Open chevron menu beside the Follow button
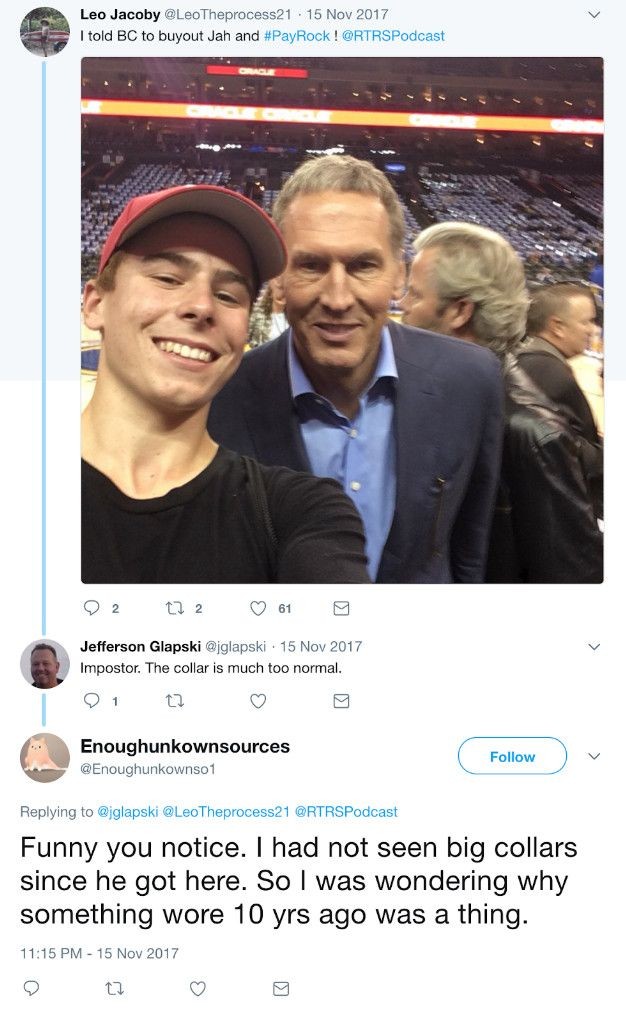 594,756
